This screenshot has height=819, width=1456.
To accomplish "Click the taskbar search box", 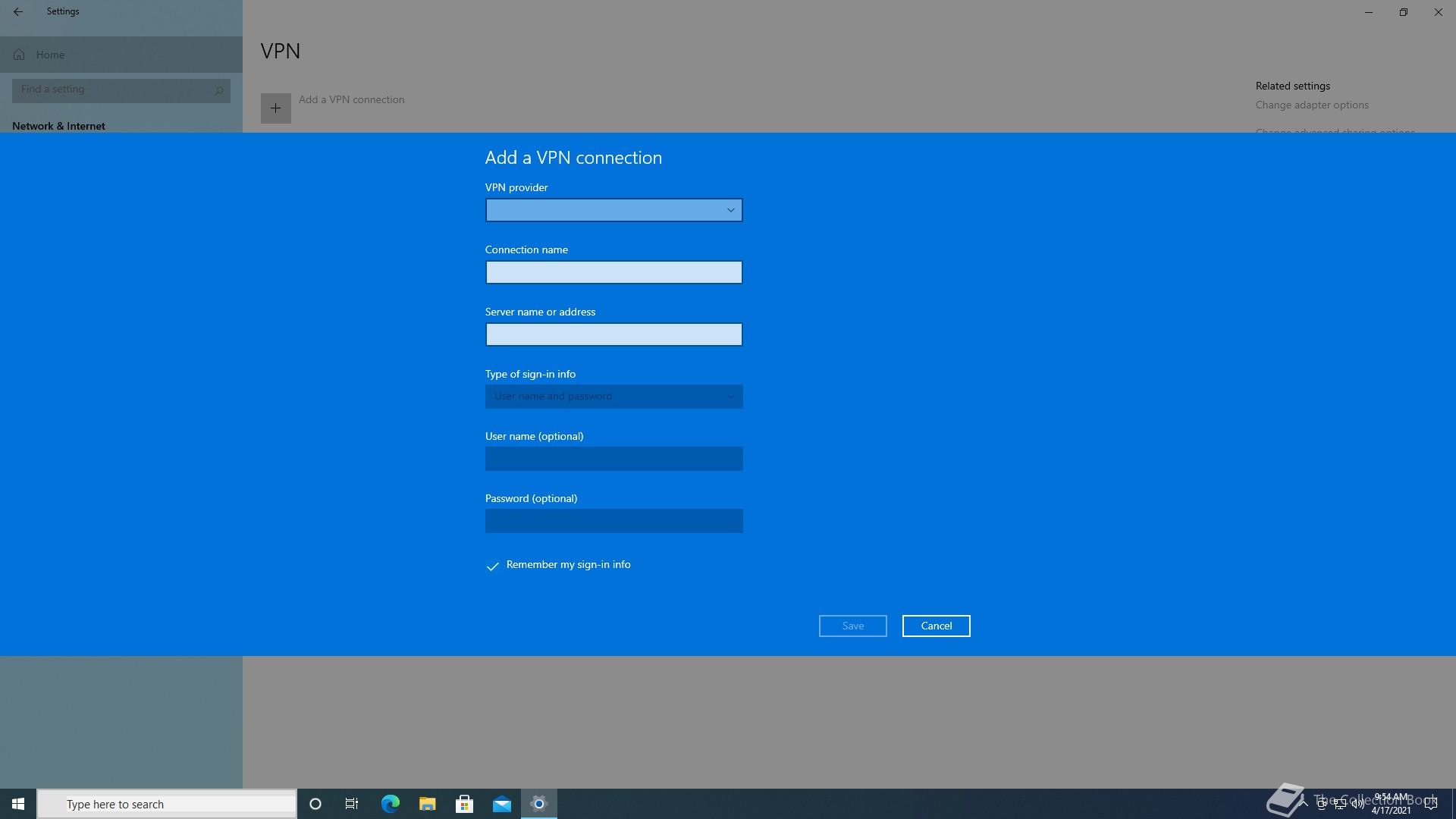I will click(167, 804).
